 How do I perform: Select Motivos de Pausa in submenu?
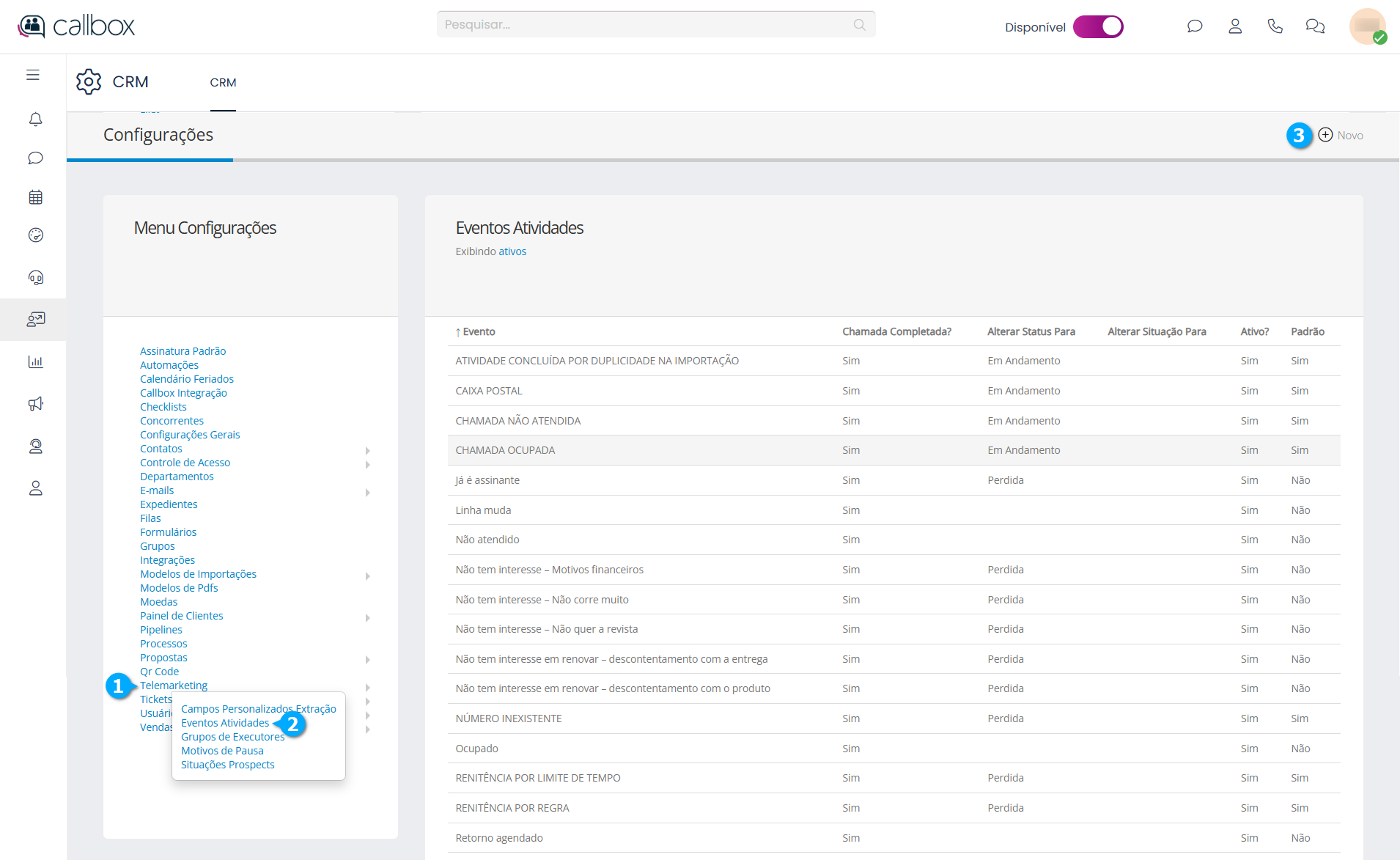point(222,751)
